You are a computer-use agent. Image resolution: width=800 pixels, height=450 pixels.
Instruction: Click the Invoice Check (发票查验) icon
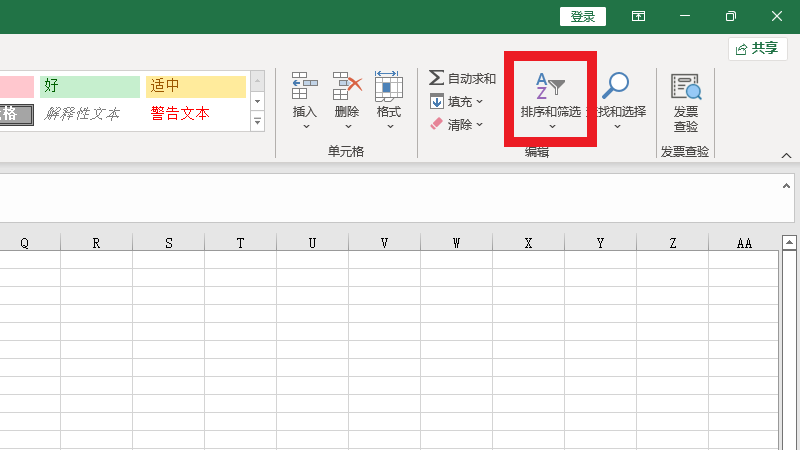(685, 88)
